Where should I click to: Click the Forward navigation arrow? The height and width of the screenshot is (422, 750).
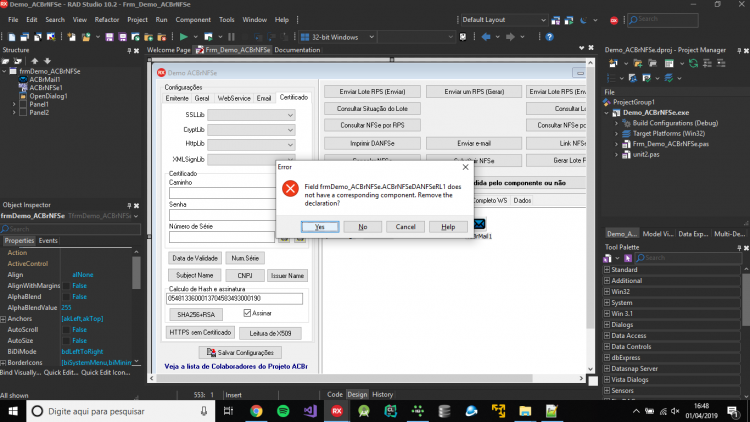click(510, 37)
